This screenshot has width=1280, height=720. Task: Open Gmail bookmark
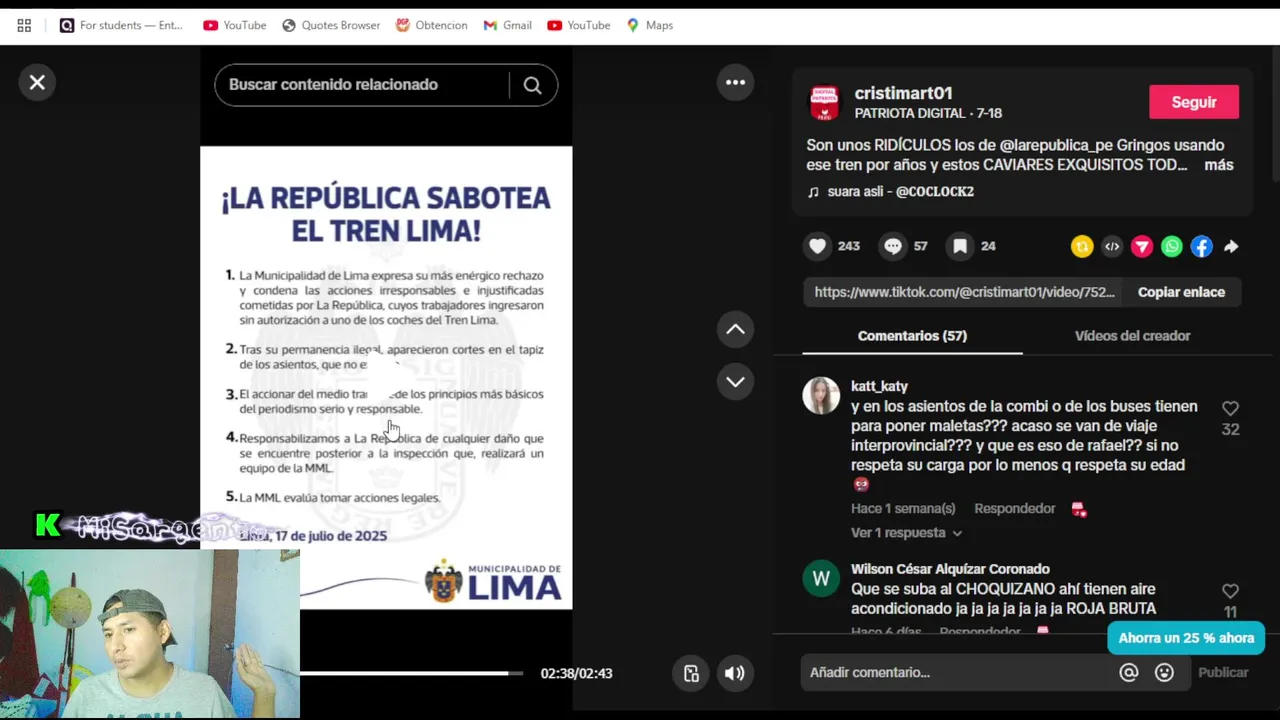click(507, 25)
